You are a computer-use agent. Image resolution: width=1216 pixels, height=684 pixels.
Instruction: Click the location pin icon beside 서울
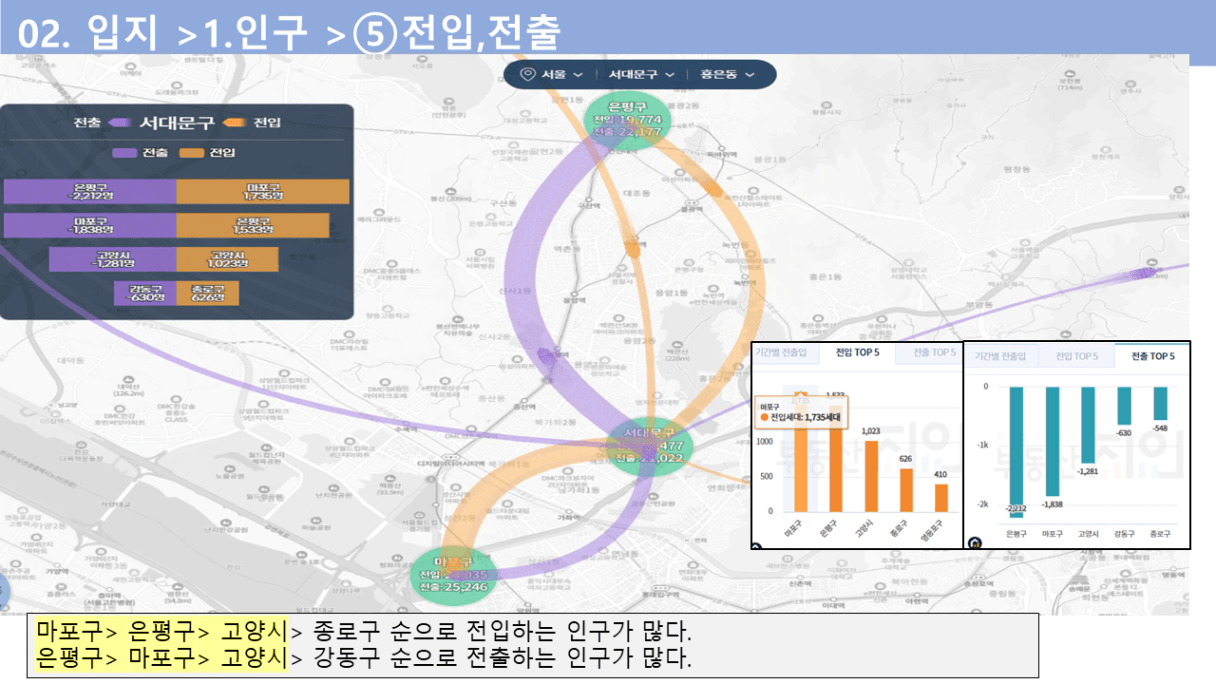point(528,75)
